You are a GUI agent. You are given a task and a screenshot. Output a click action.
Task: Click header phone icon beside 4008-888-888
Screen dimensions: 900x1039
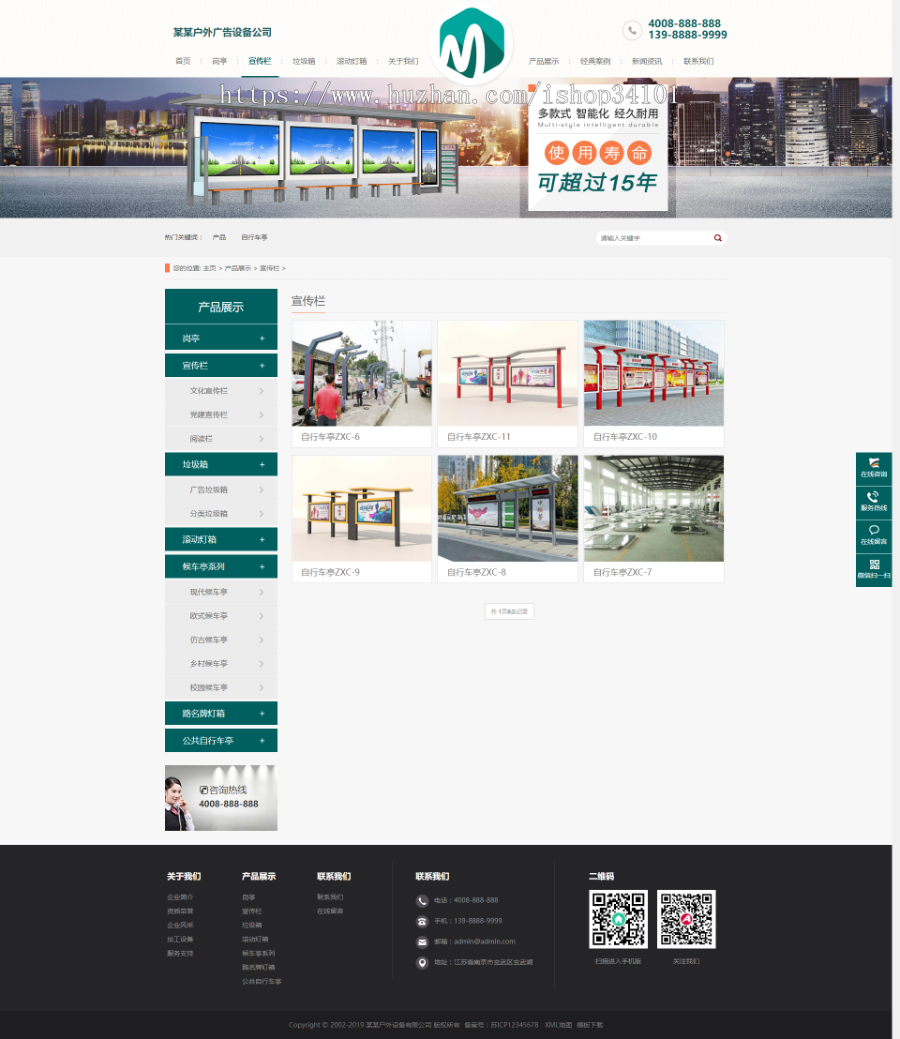(x=632, y=30)
